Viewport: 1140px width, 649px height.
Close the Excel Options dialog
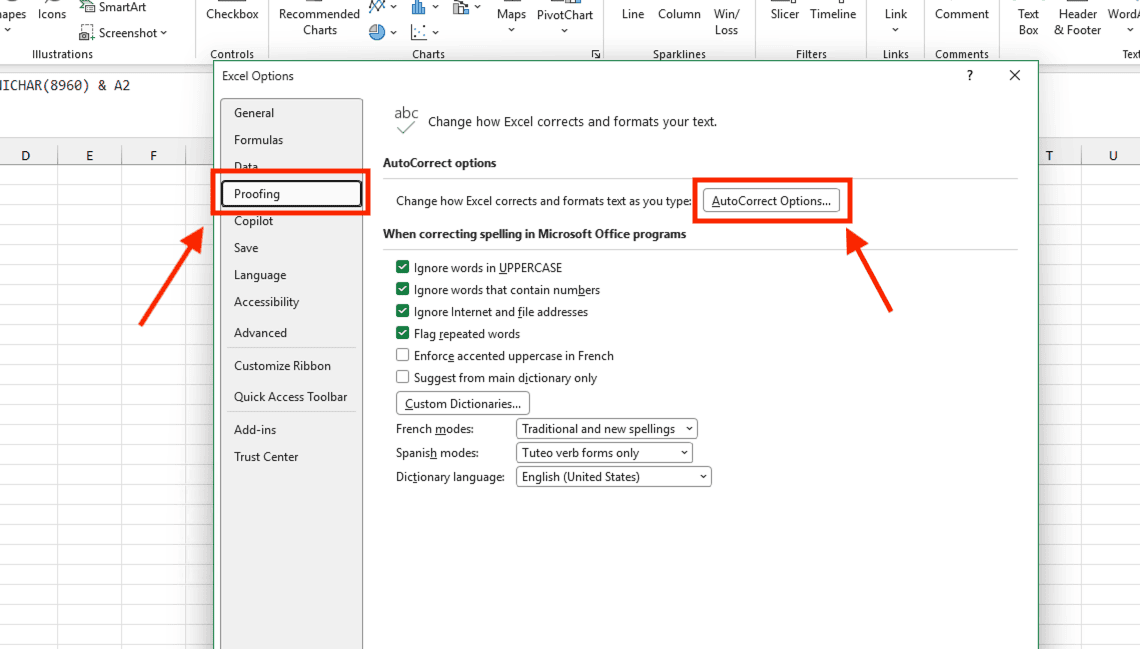(1015, 76)
